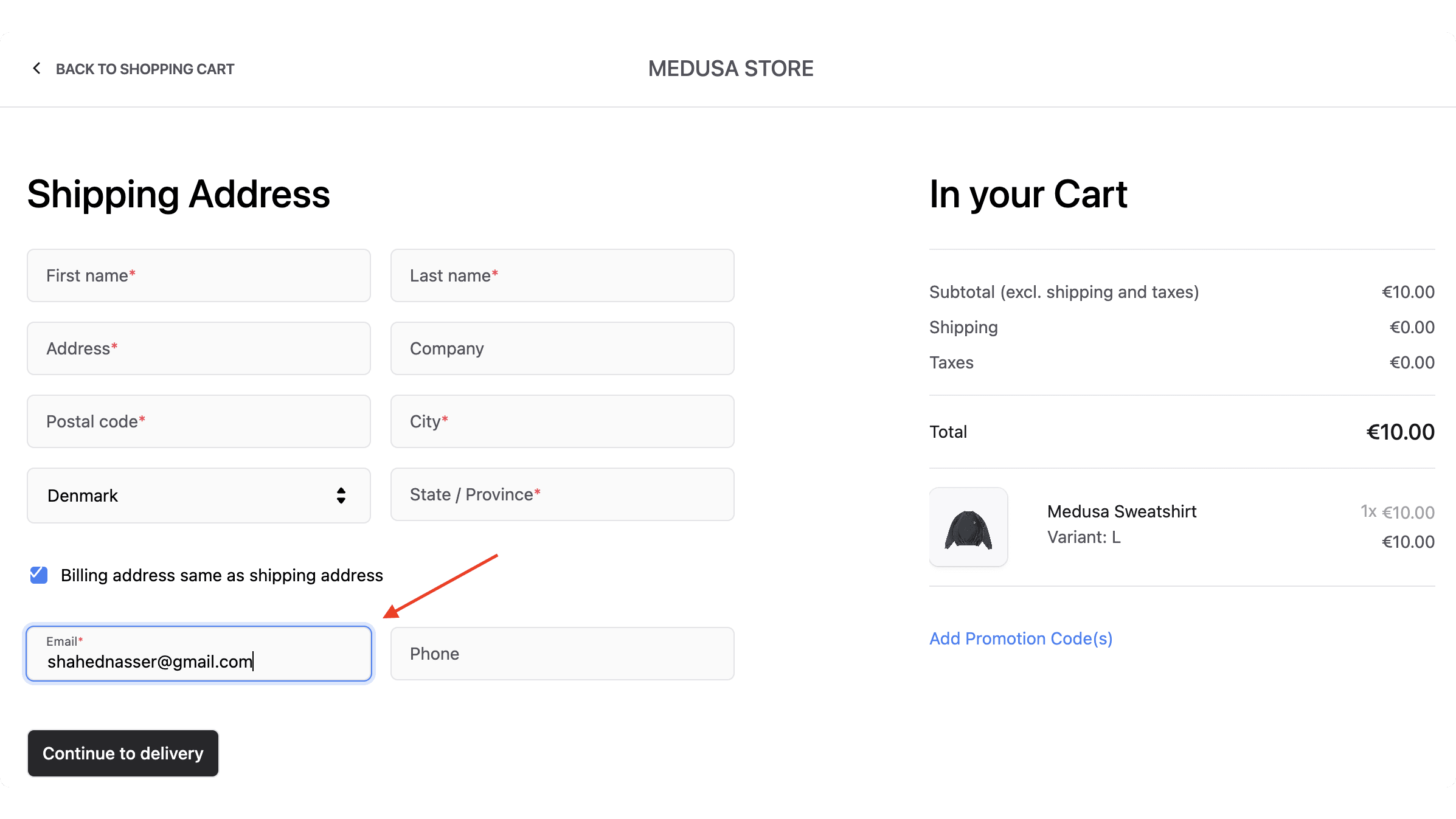
Task: Click the Shipping Address heading
Action: (x=178, y=194)
